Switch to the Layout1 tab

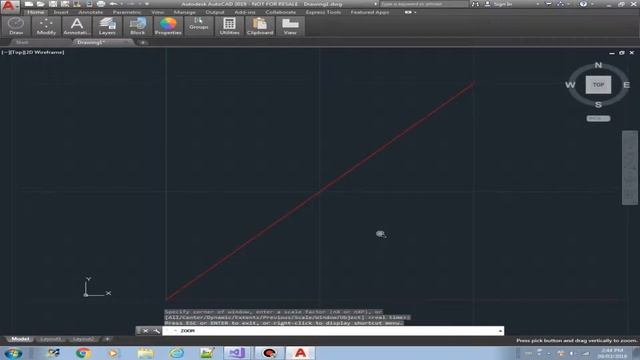click(50, 339)
